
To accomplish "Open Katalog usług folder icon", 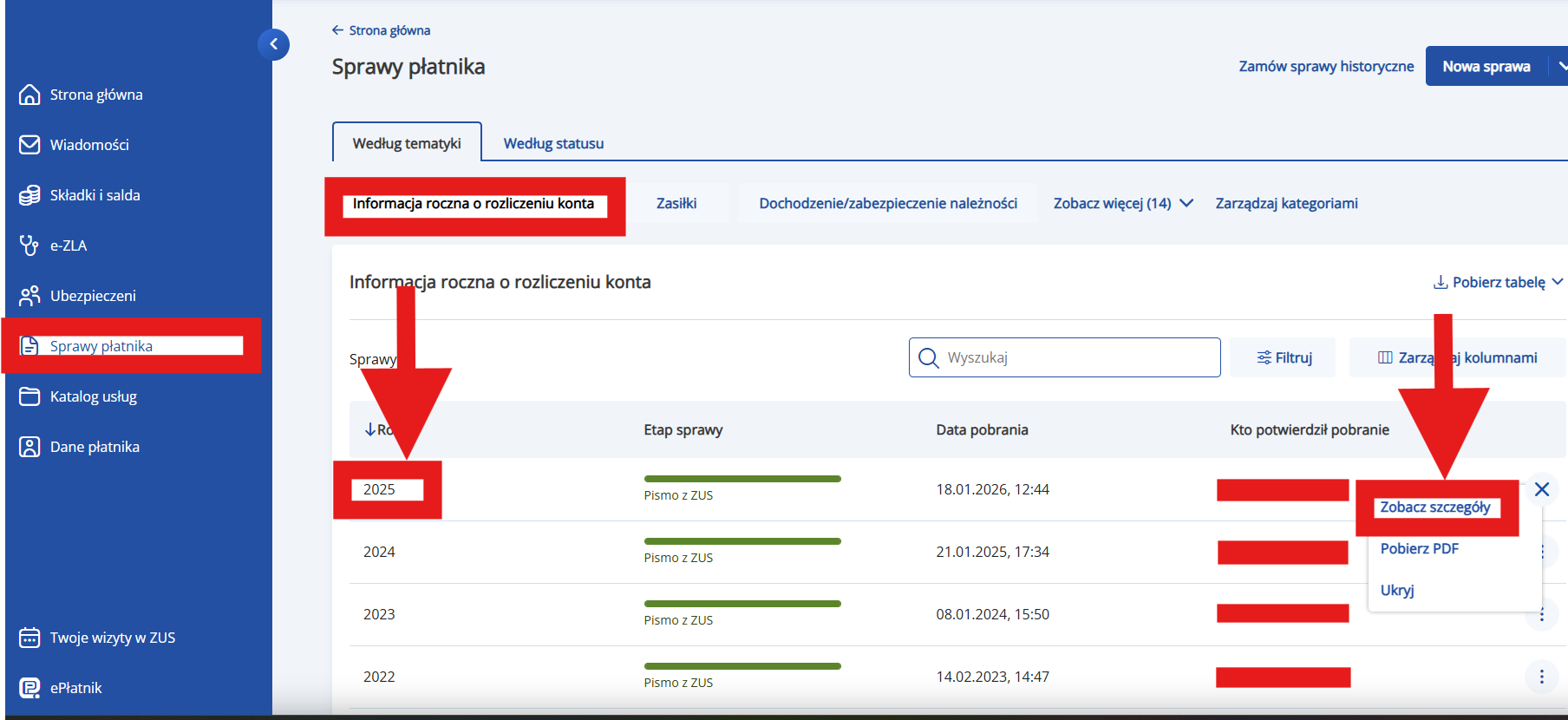I will point(29,396).
